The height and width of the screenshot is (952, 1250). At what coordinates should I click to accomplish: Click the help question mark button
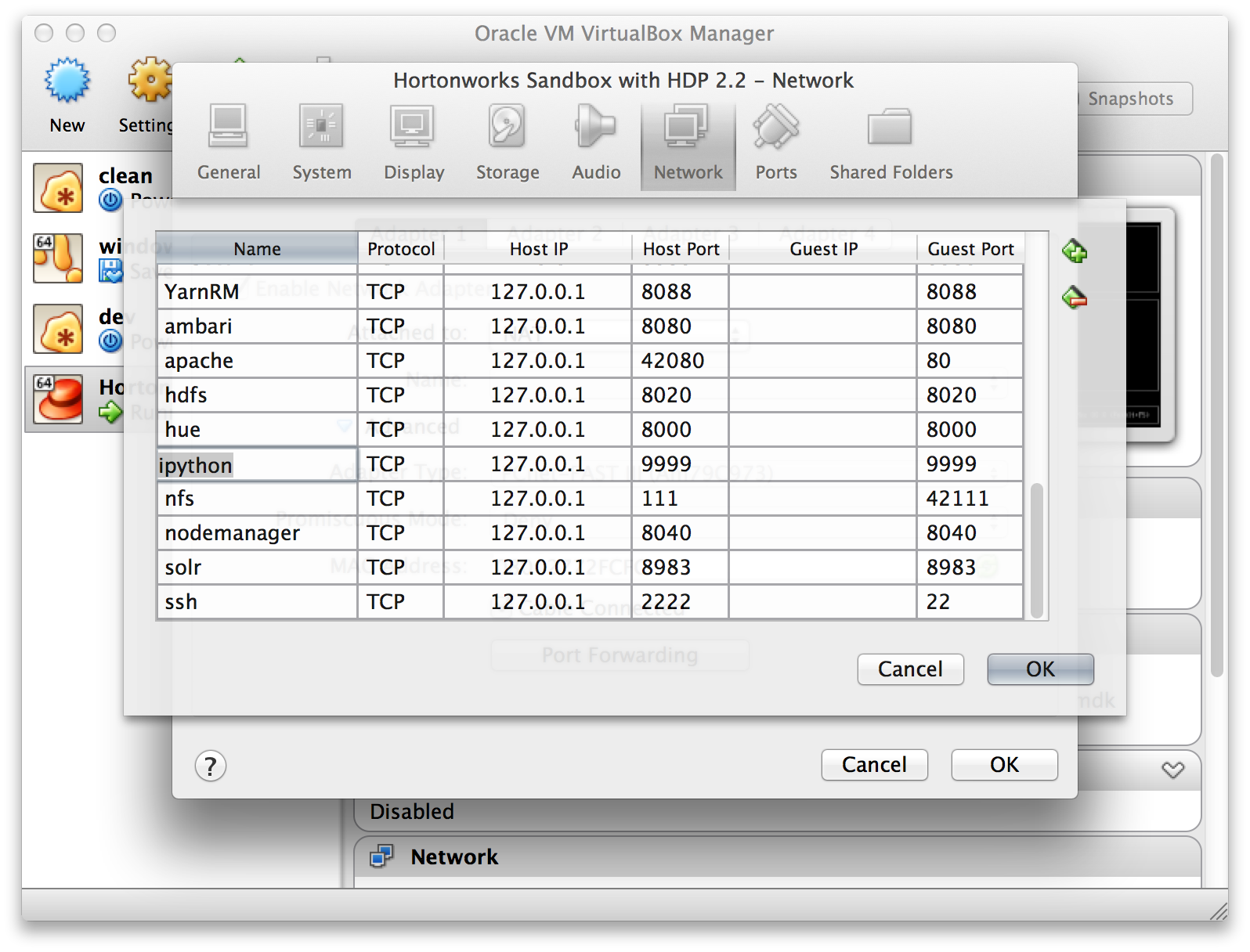coord(211,766)
